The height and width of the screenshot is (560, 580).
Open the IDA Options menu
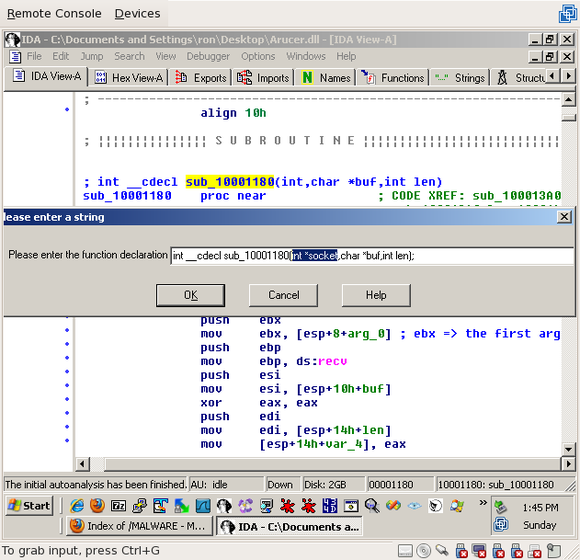[258, 56]
